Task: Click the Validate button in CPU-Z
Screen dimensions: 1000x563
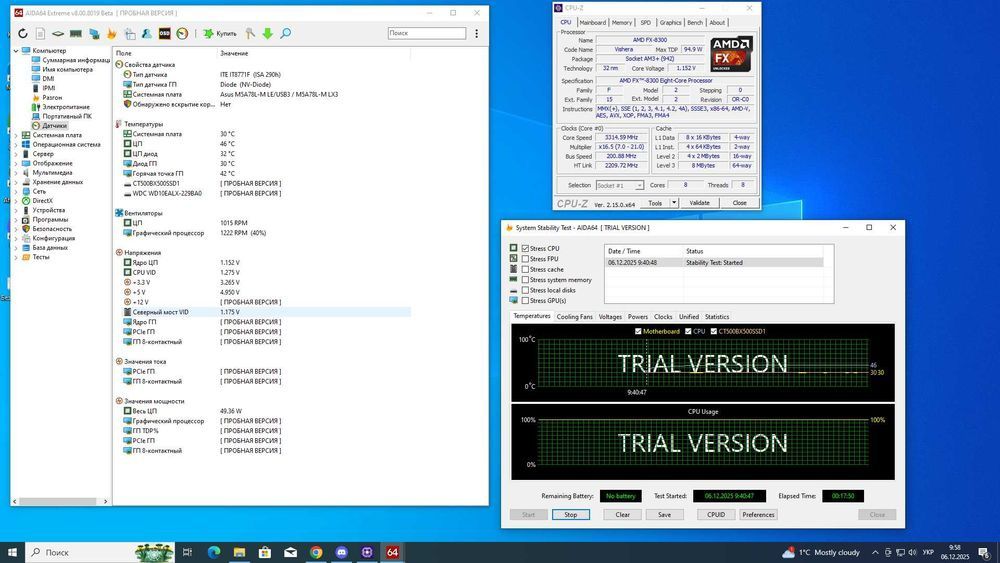Action: [700, 203]
